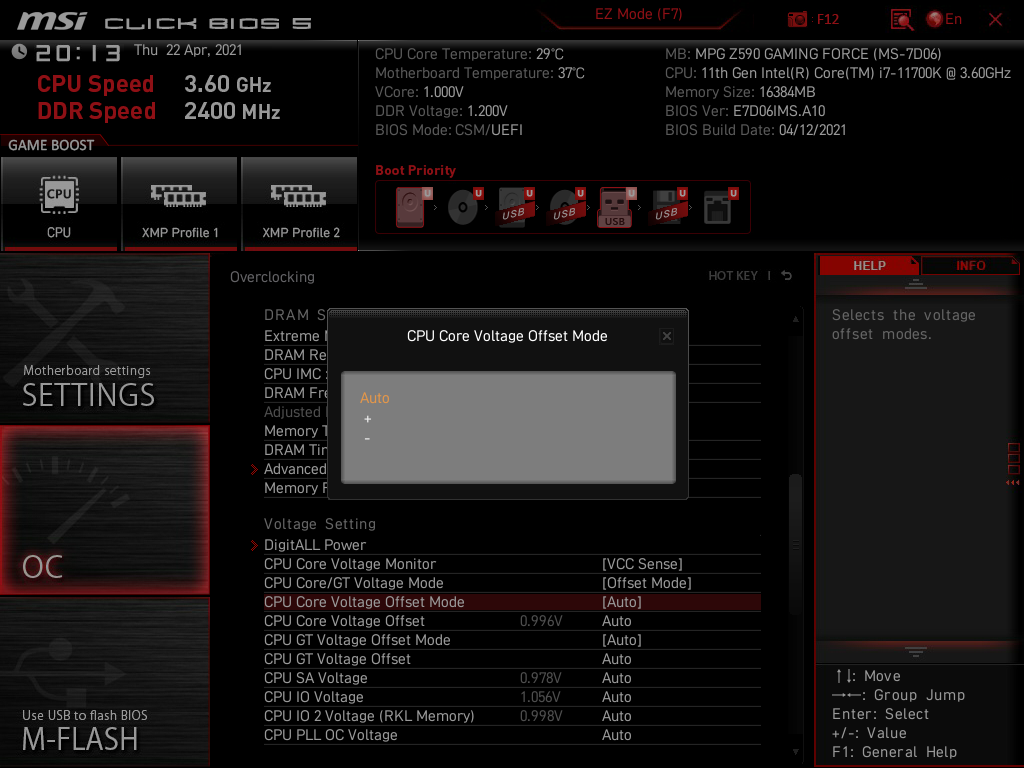Select the optical disc boot device icon

pyautogui.click(x=464, y=207)
